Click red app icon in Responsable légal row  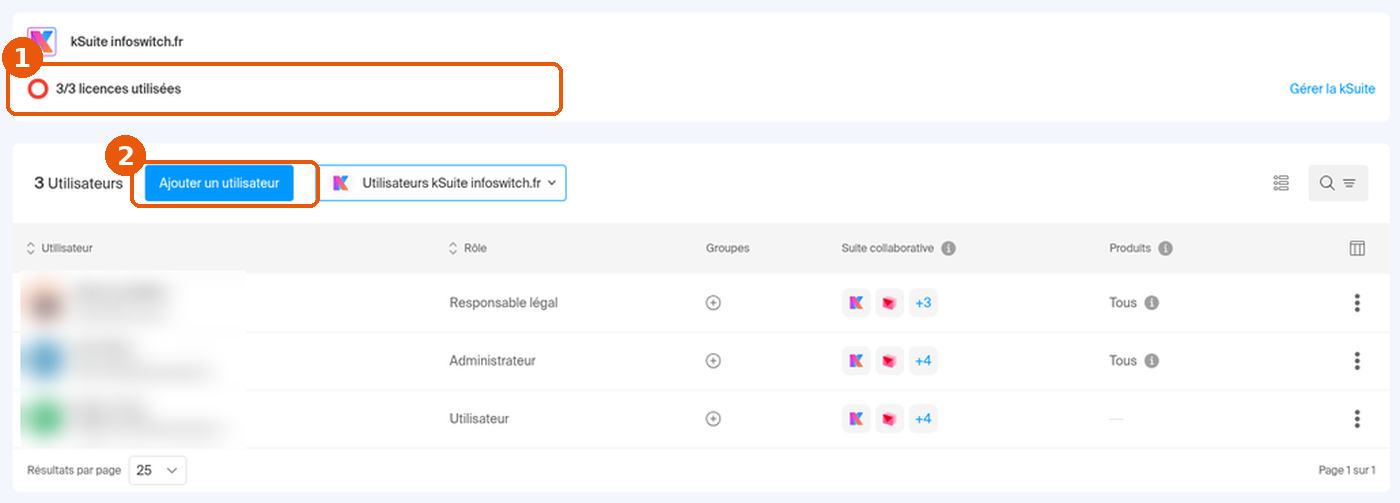(890, 303)
